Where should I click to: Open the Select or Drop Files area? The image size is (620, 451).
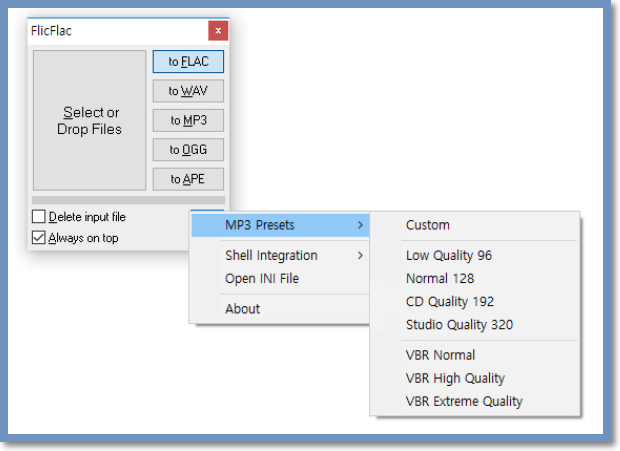[x=89, y=120]
